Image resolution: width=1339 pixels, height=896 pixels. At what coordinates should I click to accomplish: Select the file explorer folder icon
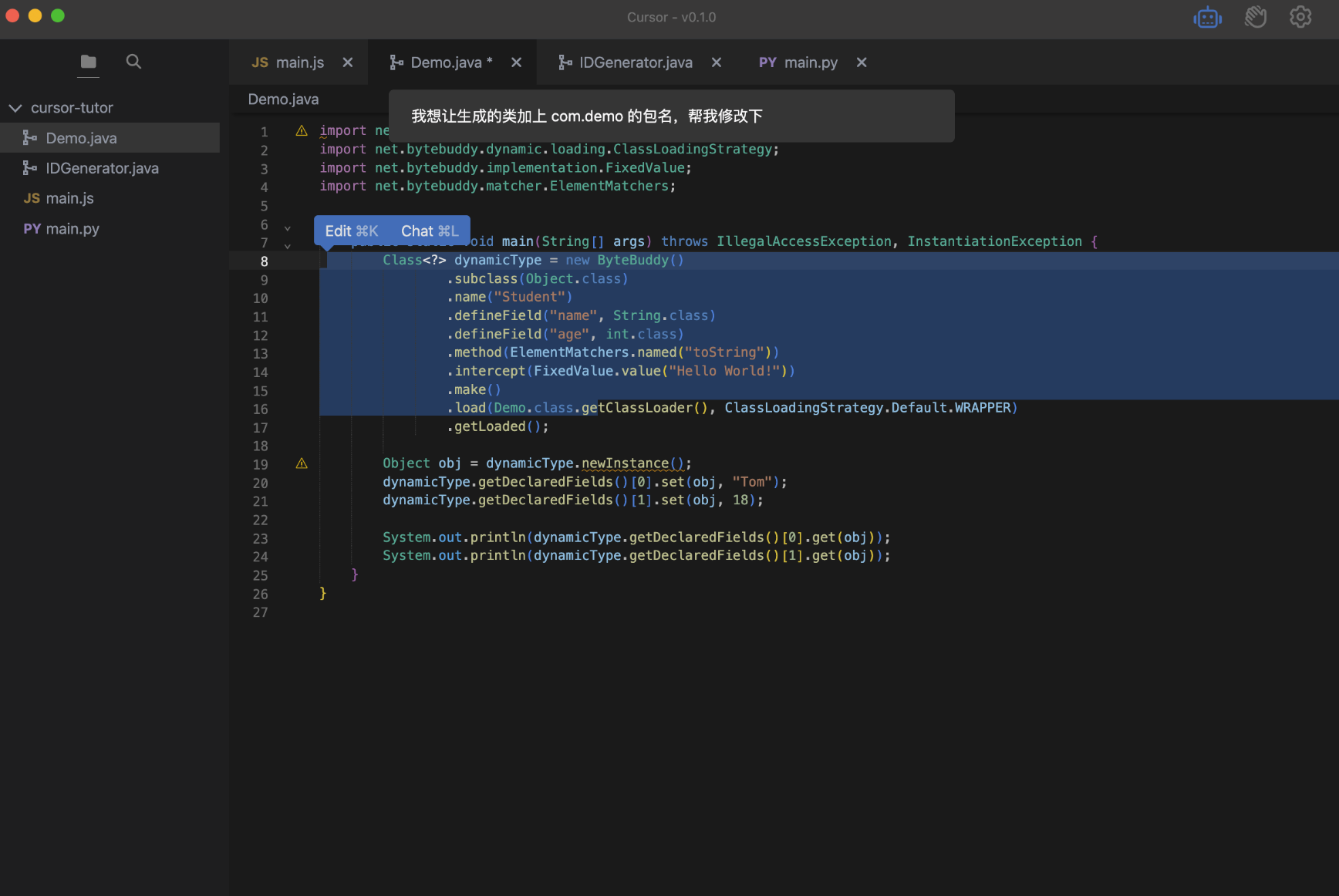[x=89, y=62]
